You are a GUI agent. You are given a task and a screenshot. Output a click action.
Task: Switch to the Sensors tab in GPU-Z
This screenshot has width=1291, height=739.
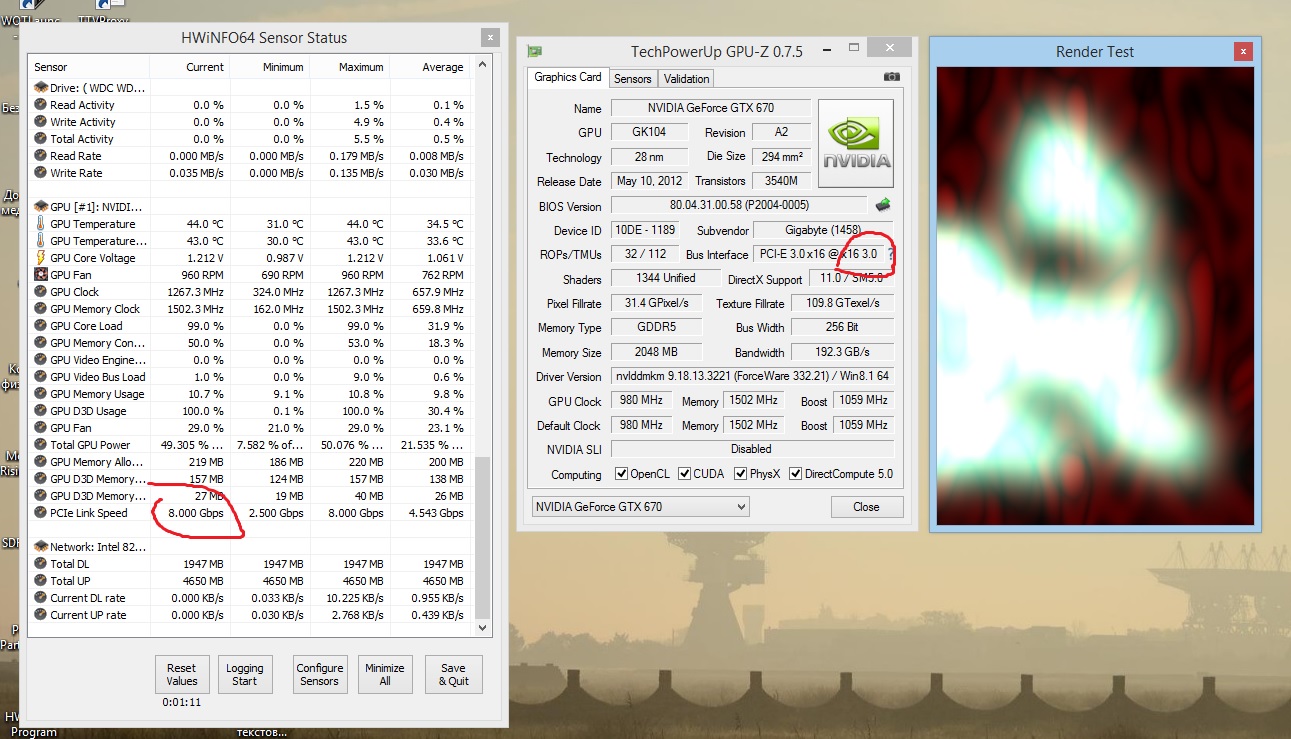tap(632, 78)
